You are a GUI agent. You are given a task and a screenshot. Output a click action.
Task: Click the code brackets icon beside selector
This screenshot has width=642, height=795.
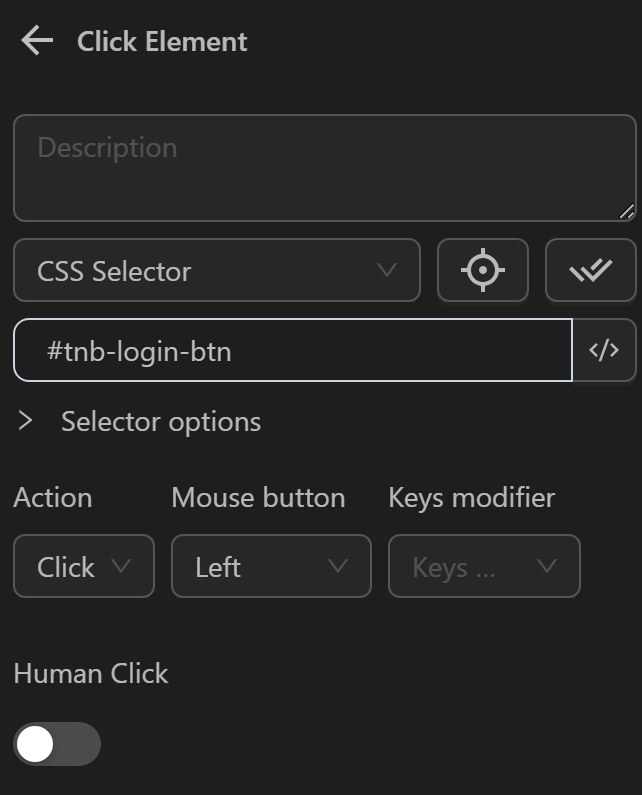604,350
